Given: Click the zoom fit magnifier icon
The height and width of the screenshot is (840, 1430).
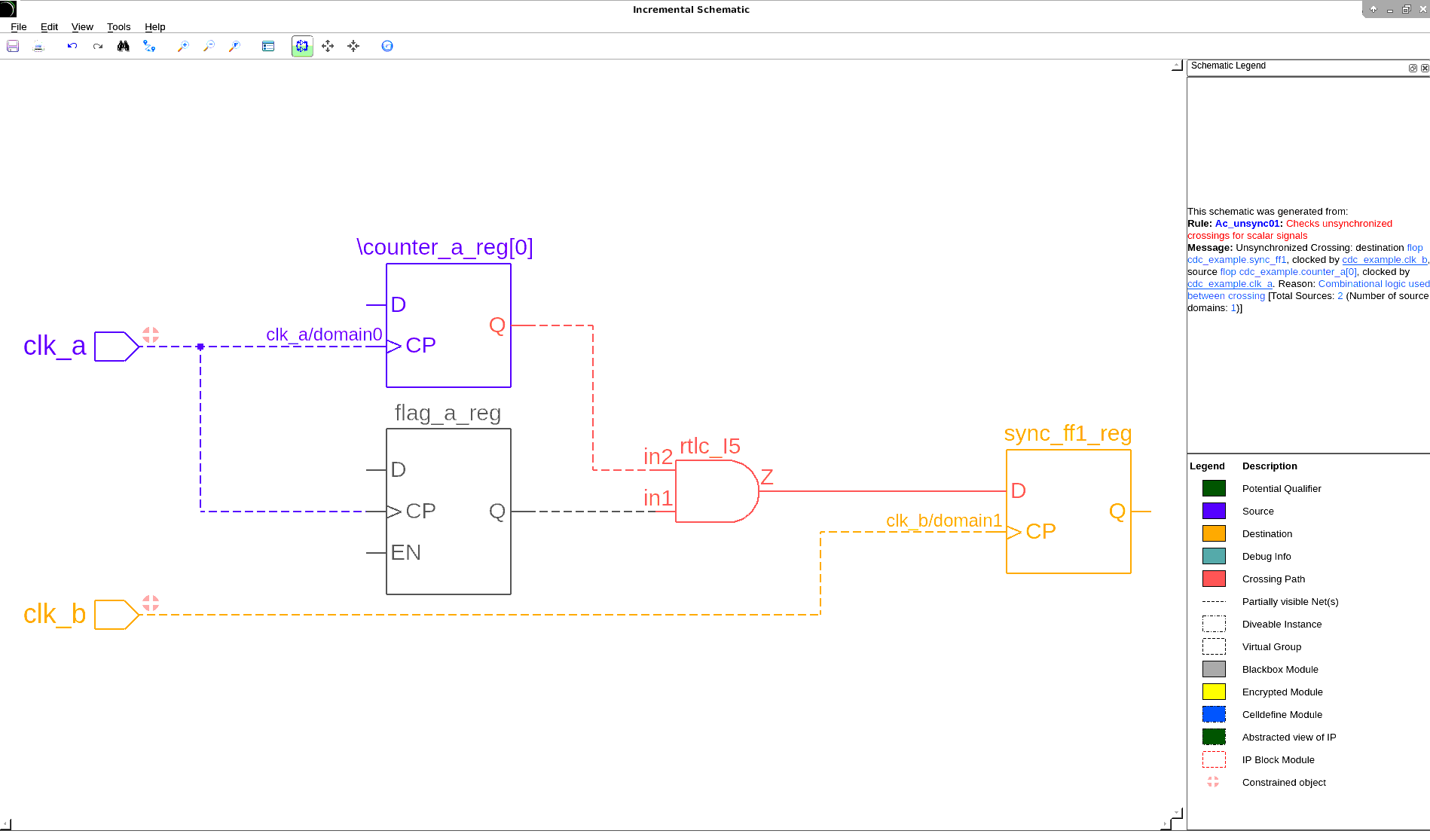Looking at the screenshot, I should click(234, 46).
